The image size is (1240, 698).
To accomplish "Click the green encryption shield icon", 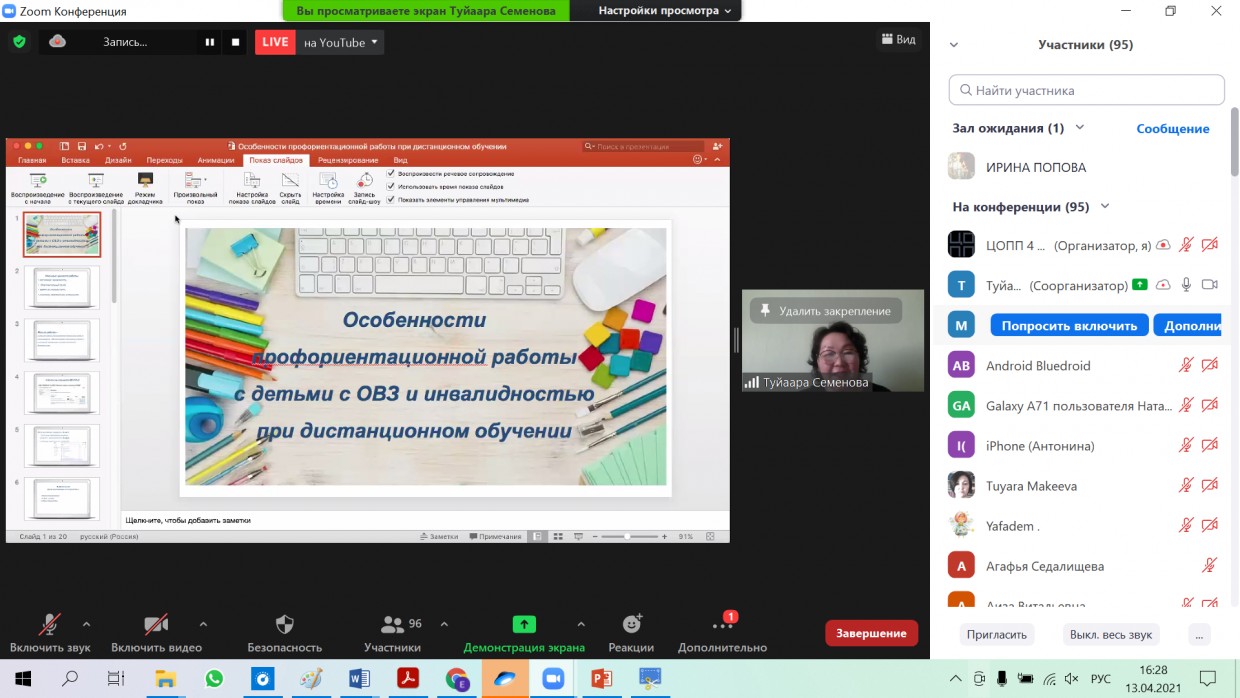I will point(19,42).
